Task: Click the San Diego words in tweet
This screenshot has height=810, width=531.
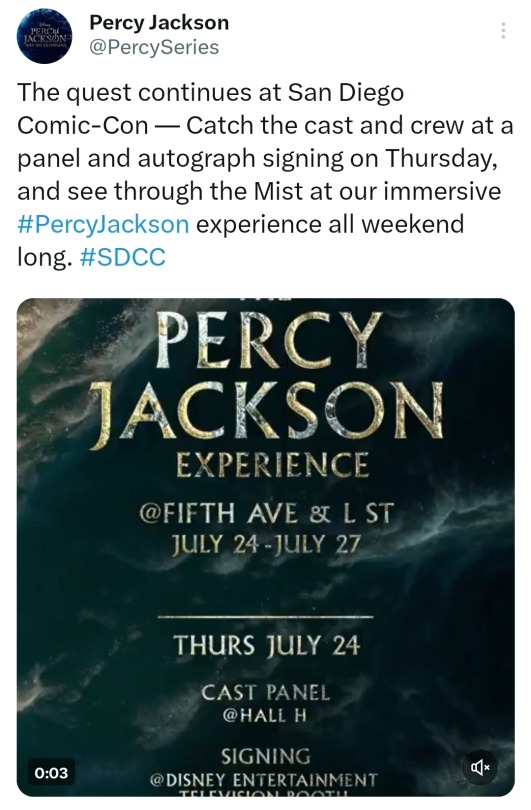Action: tap(346, 93)
